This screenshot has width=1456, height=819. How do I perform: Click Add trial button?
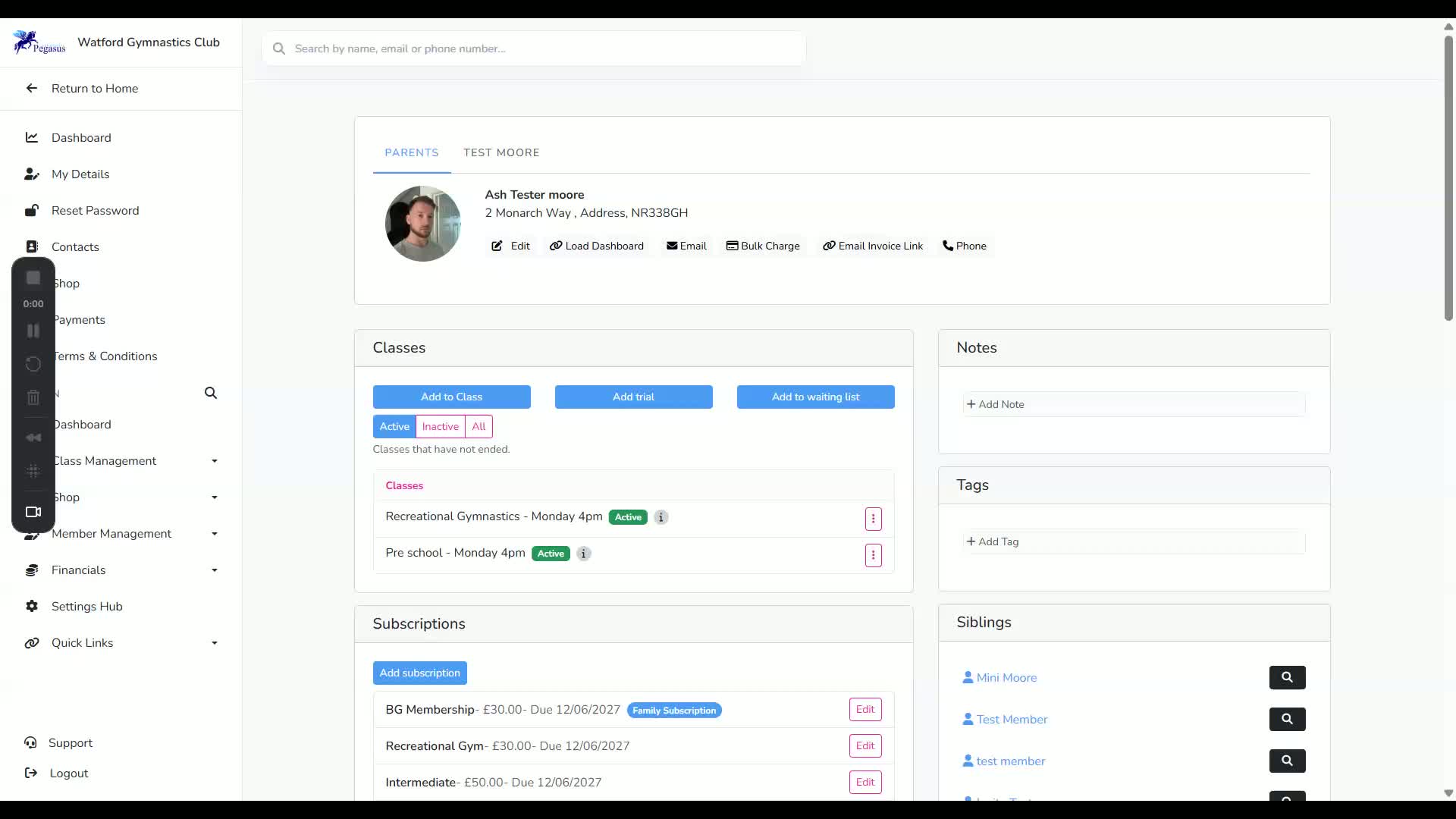coord(633,397)
